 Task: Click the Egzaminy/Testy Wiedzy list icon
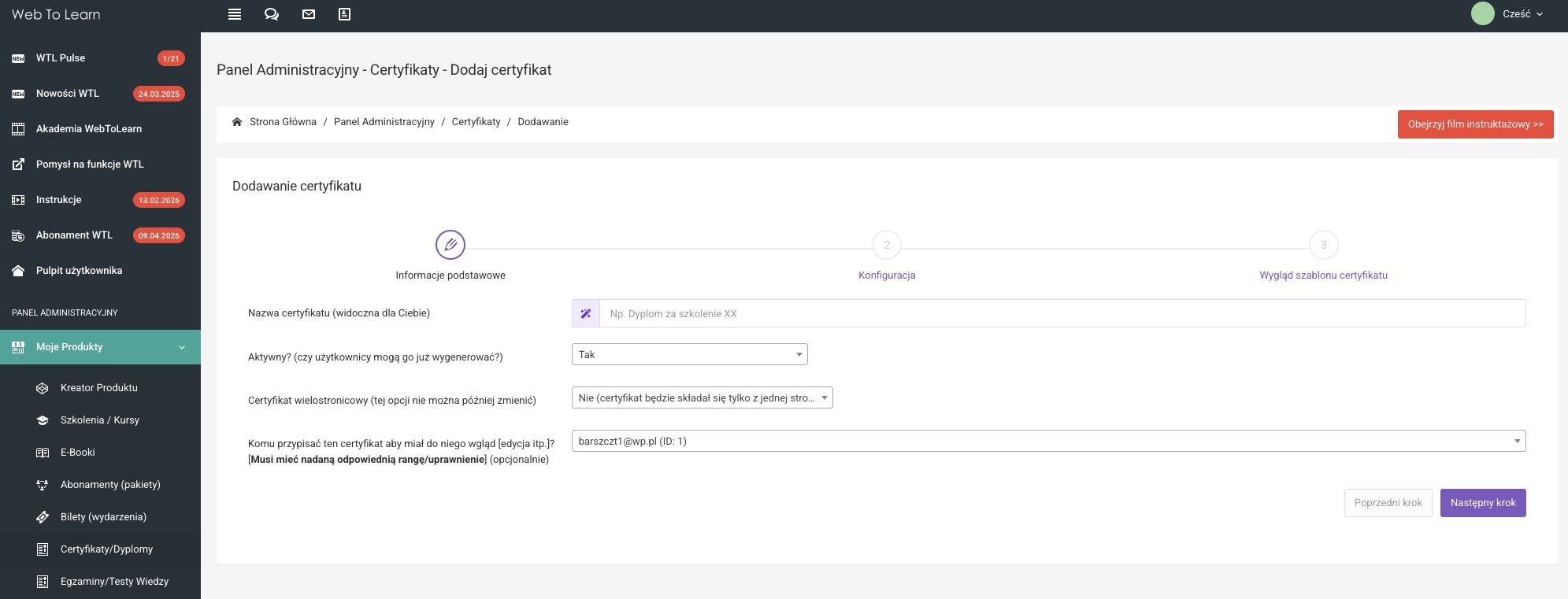pos(43,582)
